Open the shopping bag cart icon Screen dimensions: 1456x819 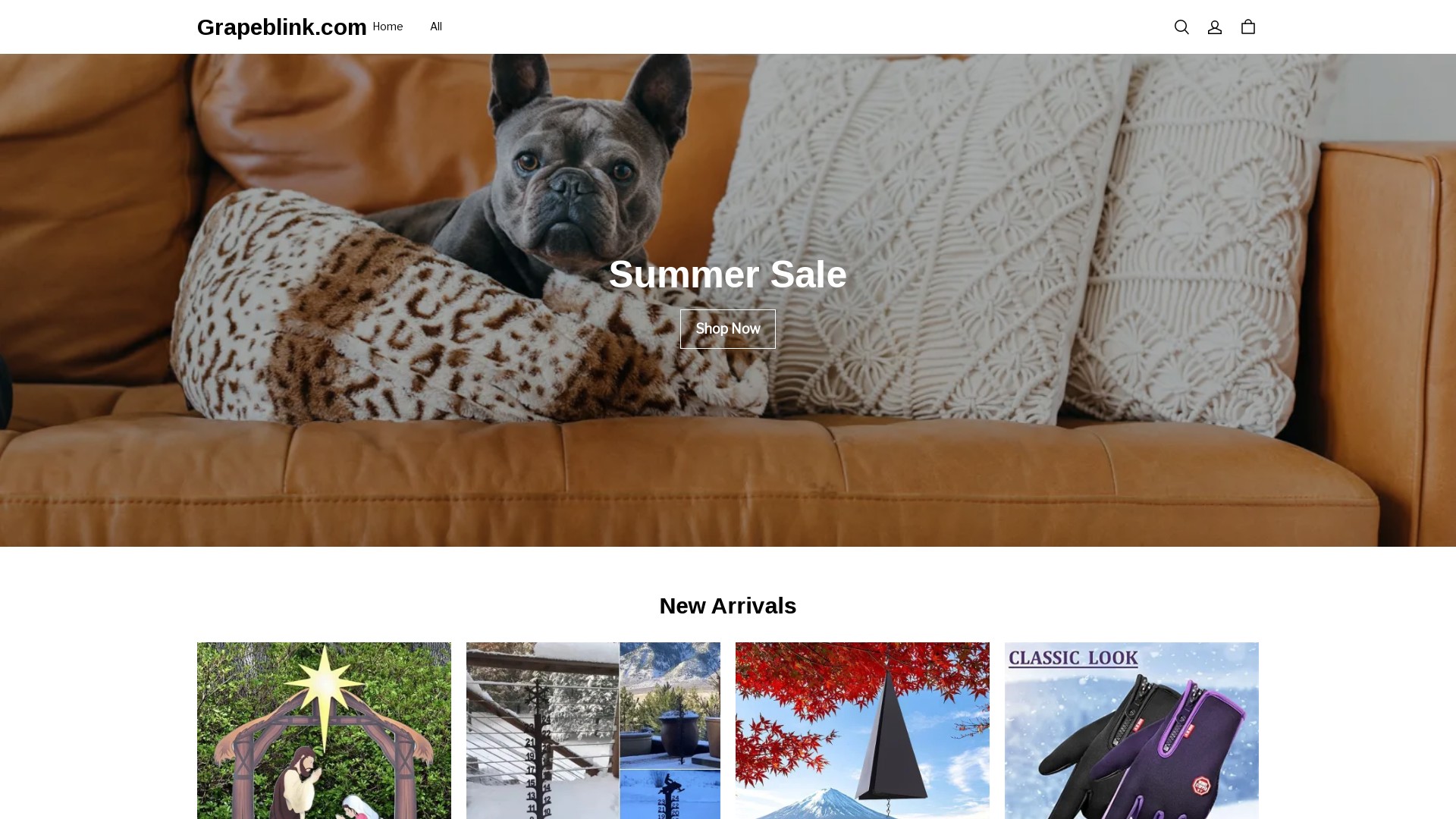(1248, 27)
